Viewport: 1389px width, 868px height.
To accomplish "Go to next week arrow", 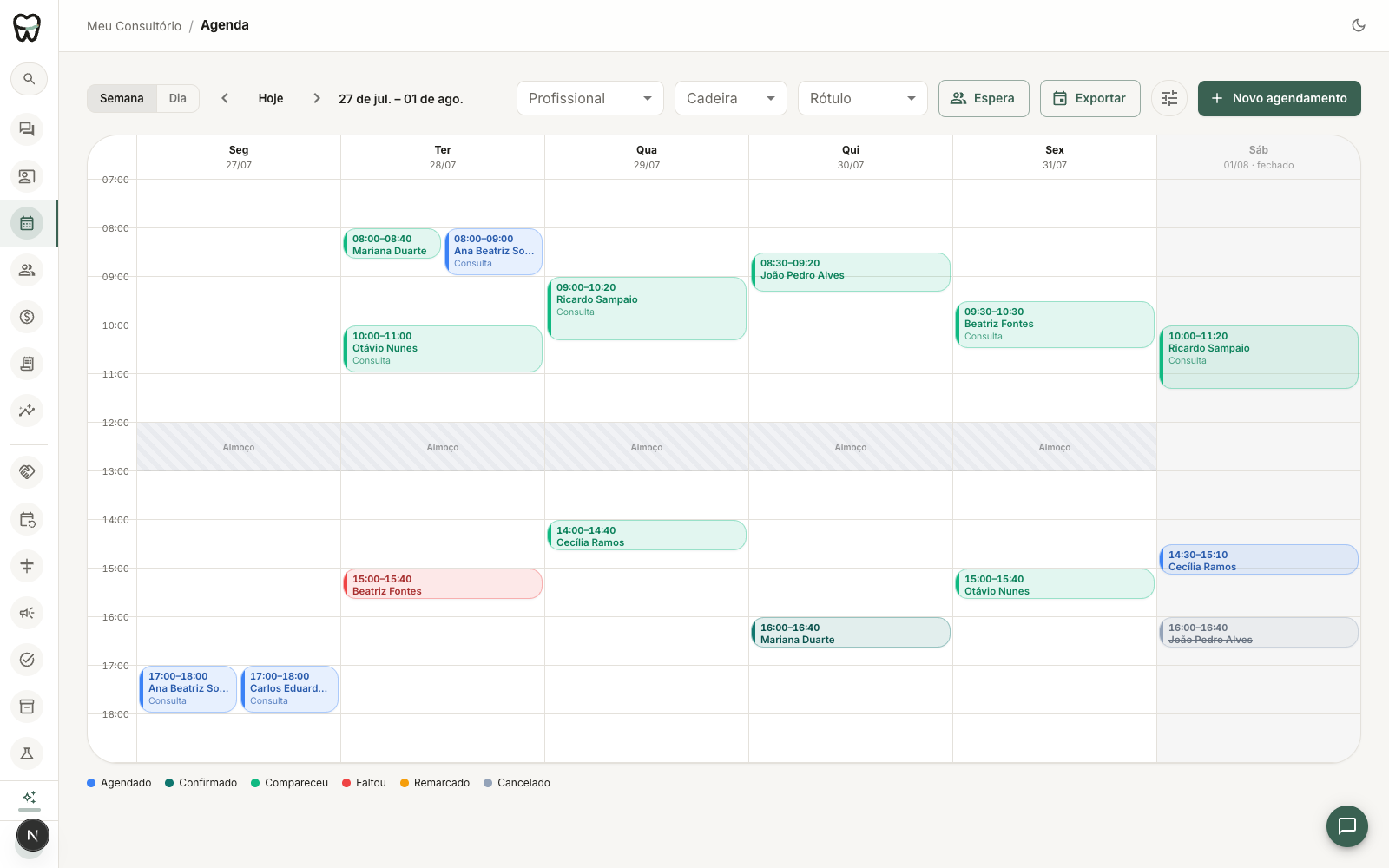I will click(317, 98).
